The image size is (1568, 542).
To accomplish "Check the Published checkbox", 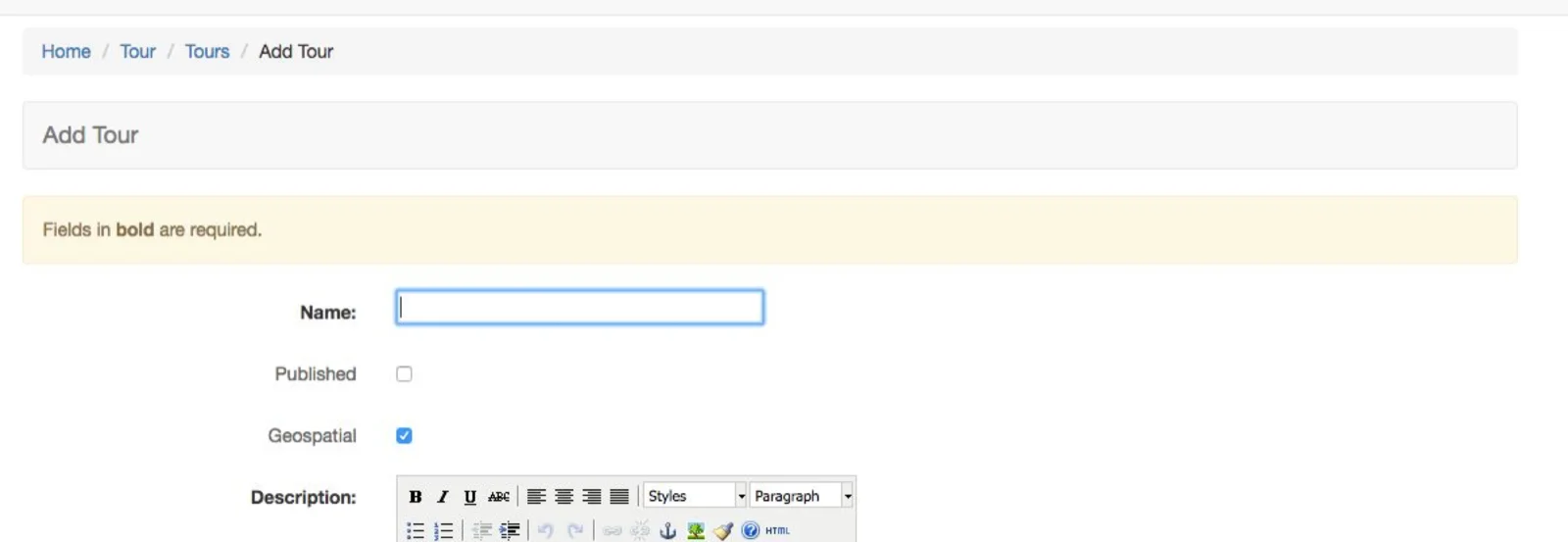I will 404,373.
